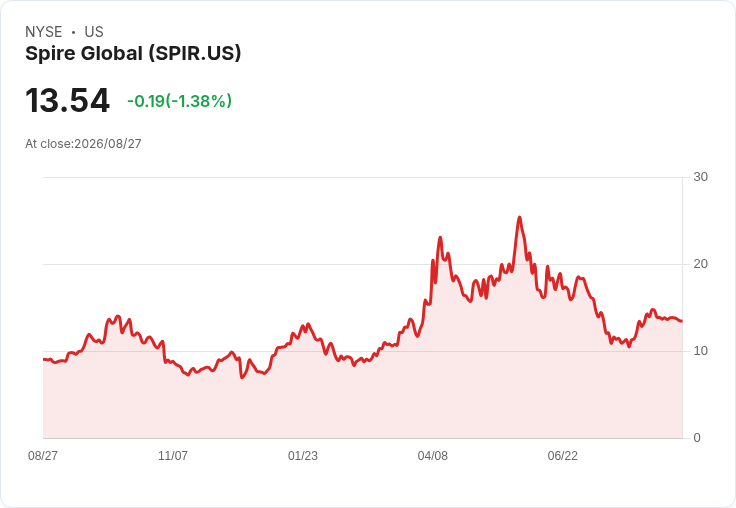The image size is (736, 508).
Task: Click the -0.19(-1.38%) change value
Action: (179, 100)
